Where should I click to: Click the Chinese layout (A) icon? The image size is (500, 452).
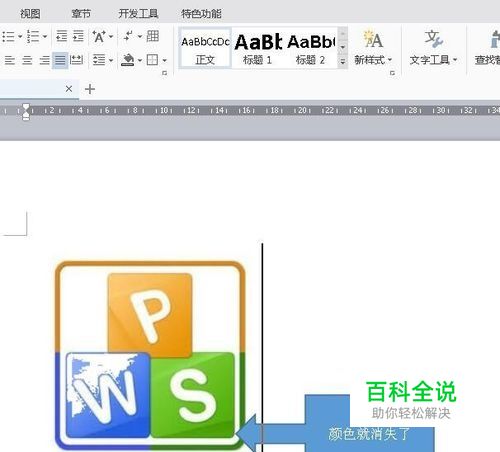tap(99, 36)
